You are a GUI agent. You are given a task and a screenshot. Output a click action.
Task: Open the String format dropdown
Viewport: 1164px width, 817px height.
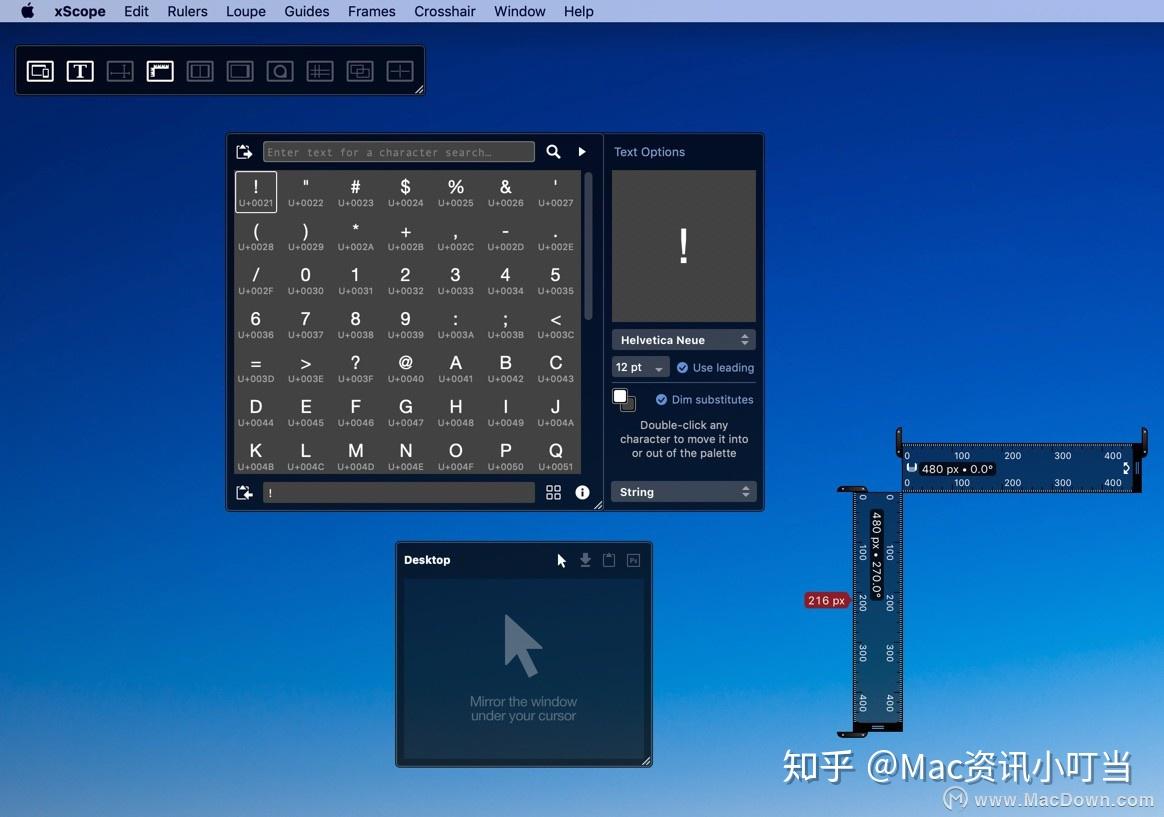tap(683, 491)
